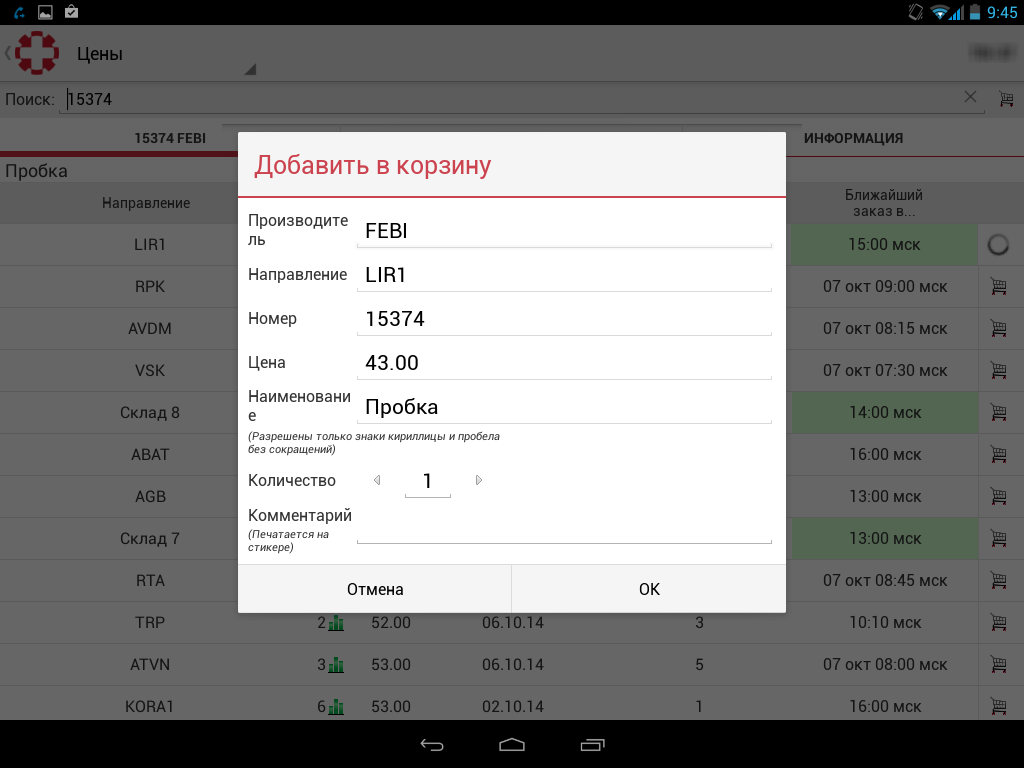Image resolution: width=1024 pixels, height=768 pixels.
Task: Tap cart icon in KORA1 row
Action: (998, 707)
